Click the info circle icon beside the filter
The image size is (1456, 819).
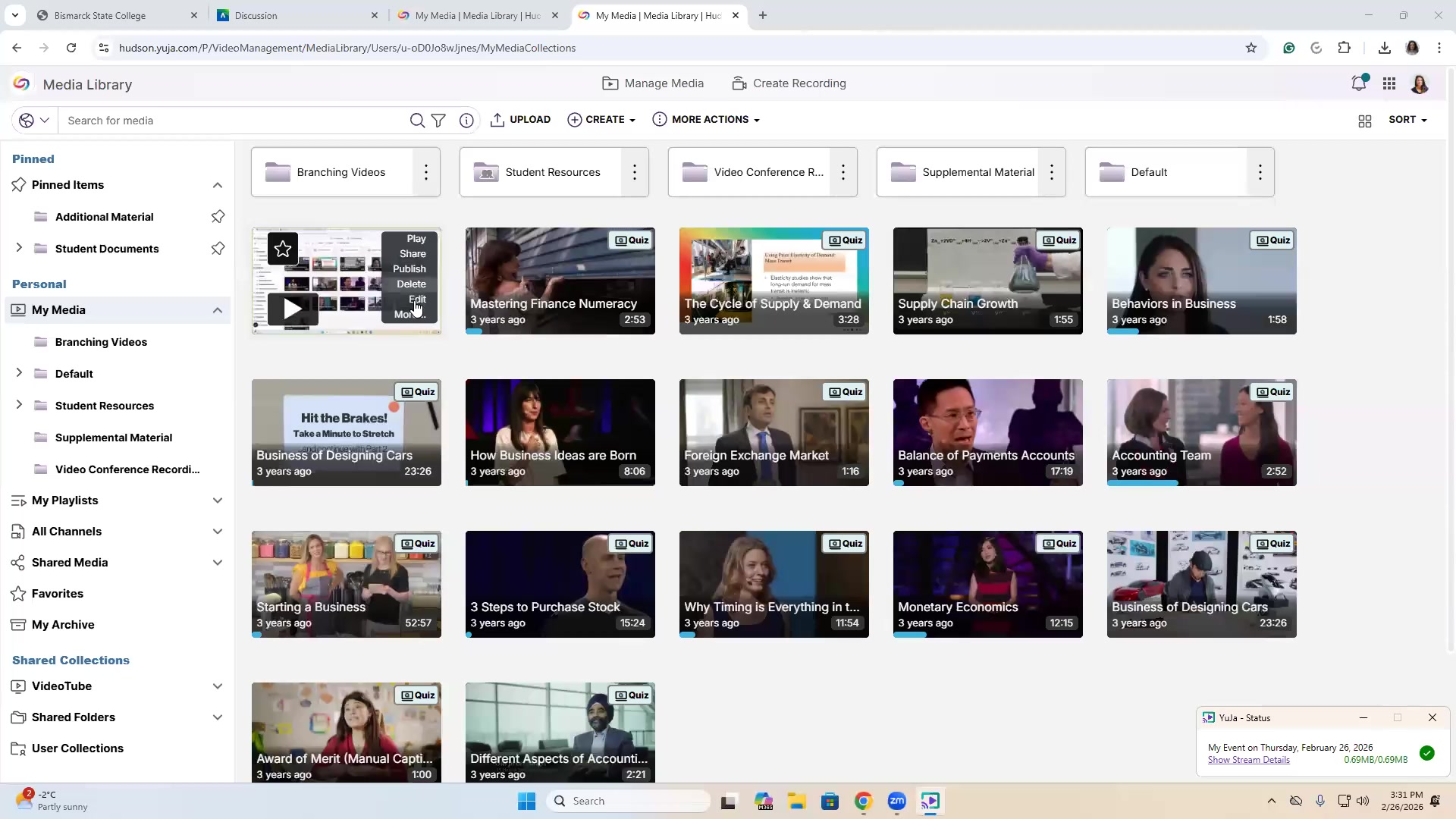click(466, 121)
